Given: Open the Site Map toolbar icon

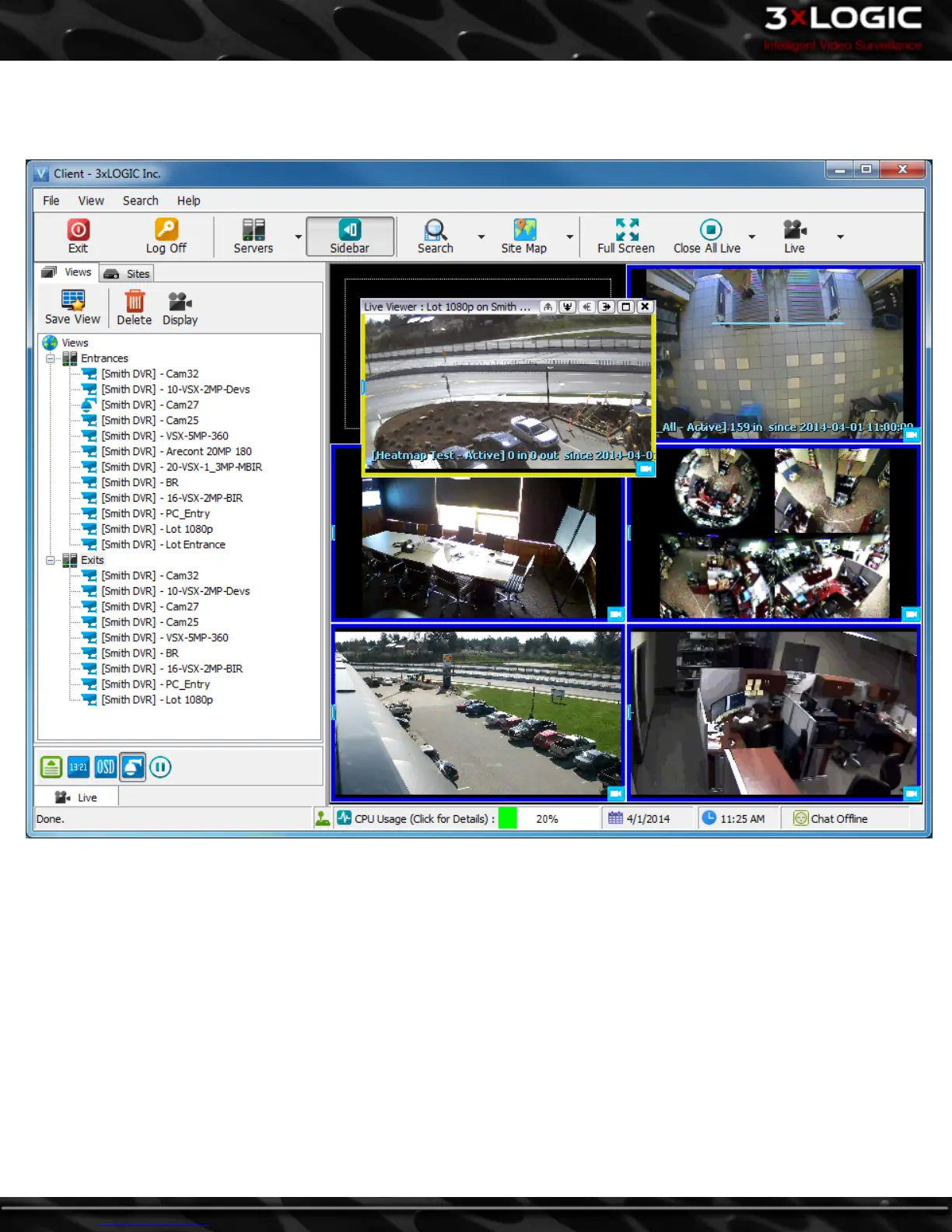Looking at the screenshot, I should 525,229.
